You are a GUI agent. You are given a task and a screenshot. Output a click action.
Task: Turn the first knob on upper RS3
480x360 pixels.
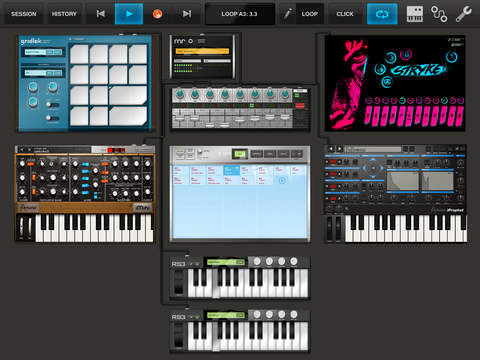257,261
